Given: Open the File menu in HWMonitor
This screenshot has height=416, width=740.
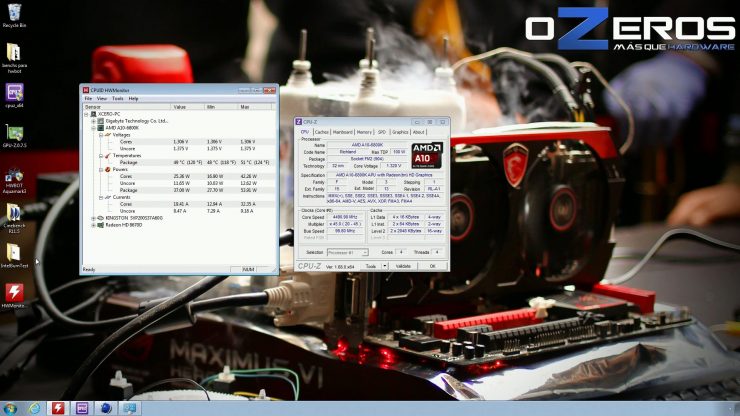Looking at the screenshot, I should pyautogui.click(x=88, y=99).
